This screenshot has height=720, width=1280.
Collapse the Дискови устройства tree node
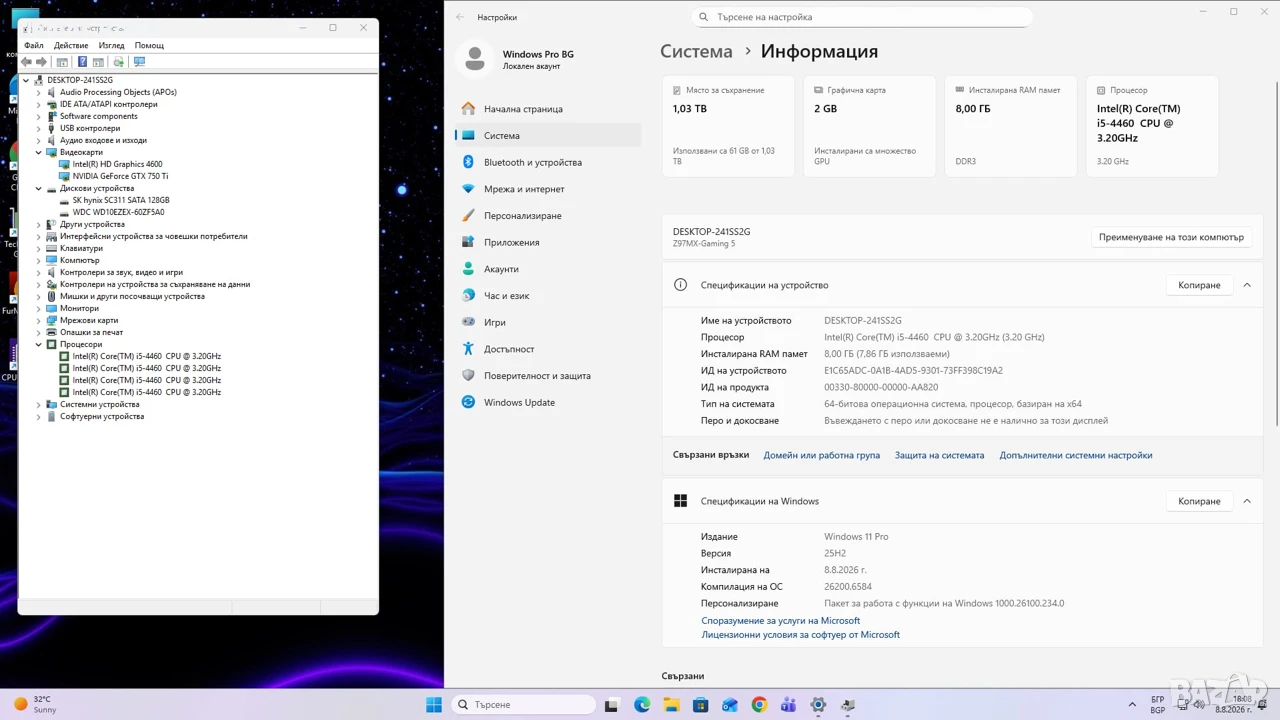pyautogui.click(x=39, y=188)
